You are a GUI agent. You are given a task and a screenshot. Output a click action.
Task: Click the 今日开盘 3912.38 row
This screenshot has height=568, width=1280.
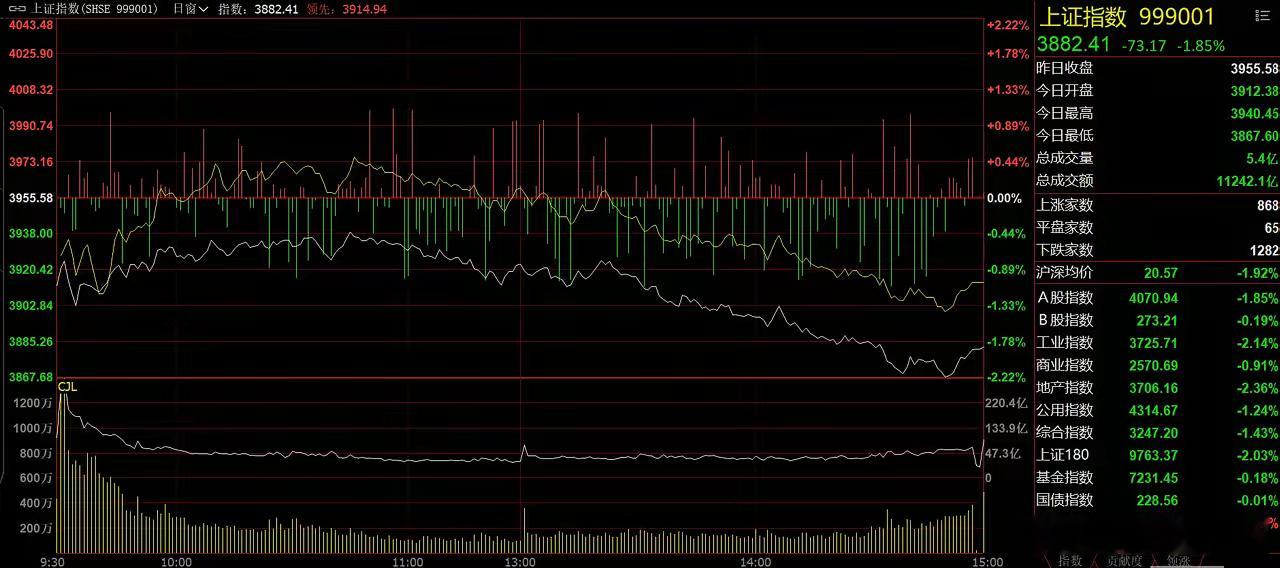click(1157, 91)
